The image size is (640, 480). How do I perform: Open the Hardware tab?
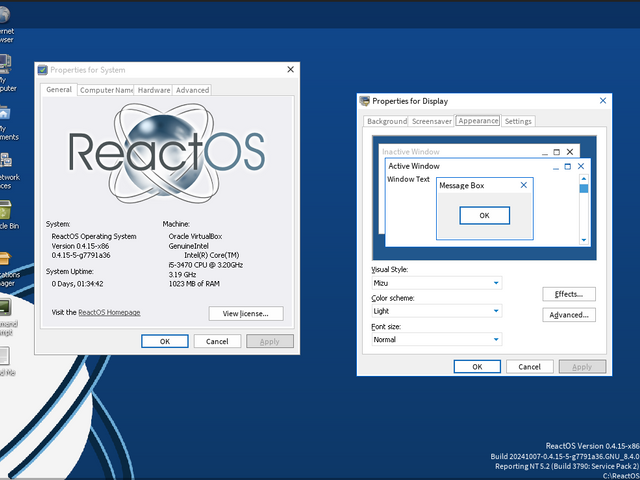pyautogui.click(x=154, y=90)
